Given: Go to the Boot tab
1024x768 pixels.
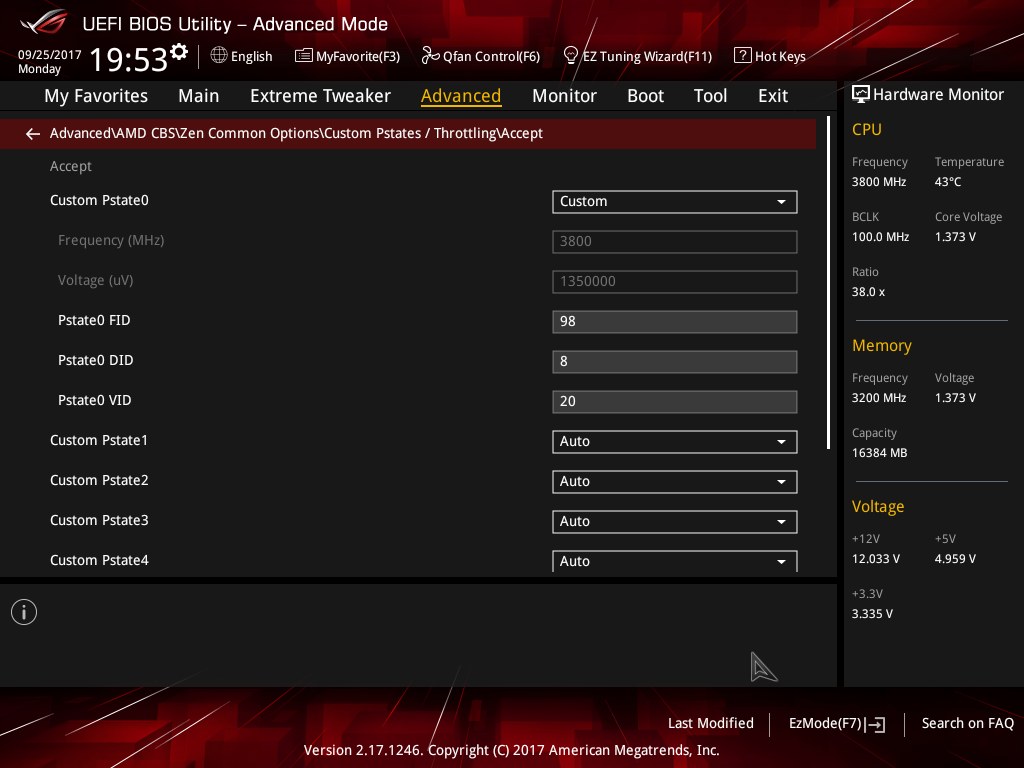Looking at the screenshot, I should click(645, 96).
